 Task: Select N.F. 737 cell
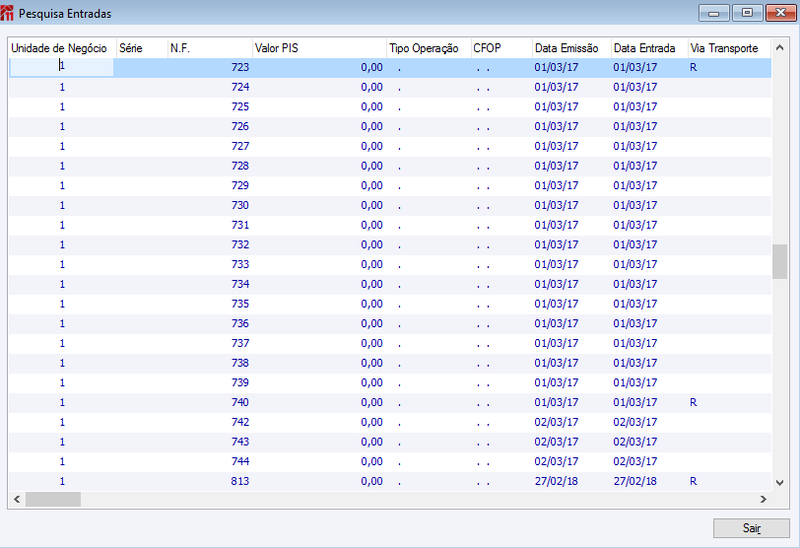[x=210, y=343]
